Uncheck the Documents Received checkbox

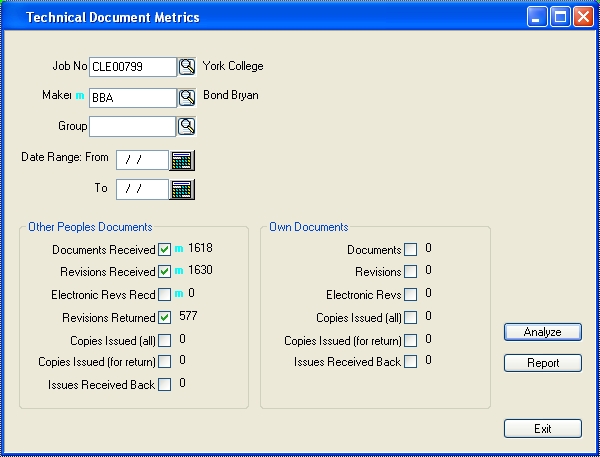click(165, 250)
